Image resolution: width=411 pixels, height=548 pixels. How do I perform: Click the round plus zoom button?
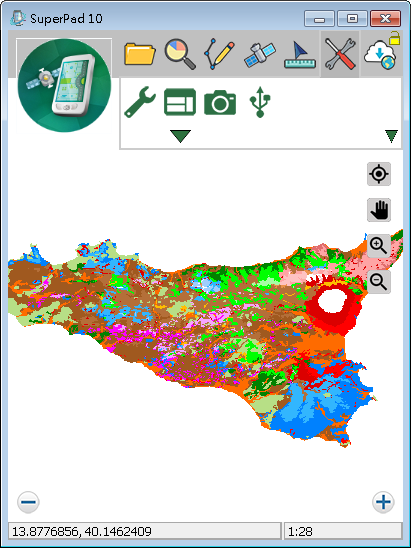coord(383,502)
